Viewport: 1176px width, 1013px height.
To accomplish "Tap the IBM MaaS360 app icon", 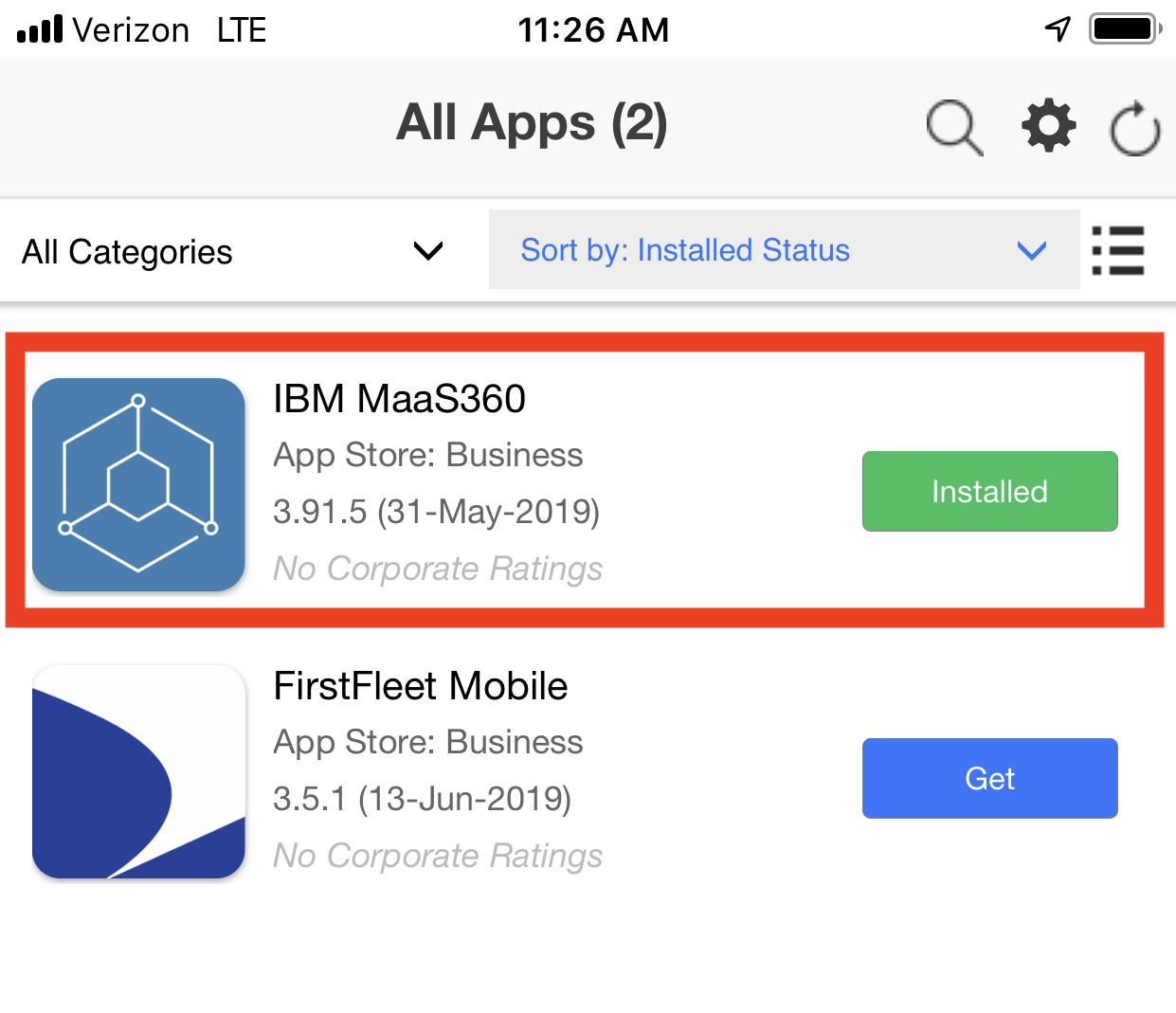I will pyautogui.click(x=138, y=484).
